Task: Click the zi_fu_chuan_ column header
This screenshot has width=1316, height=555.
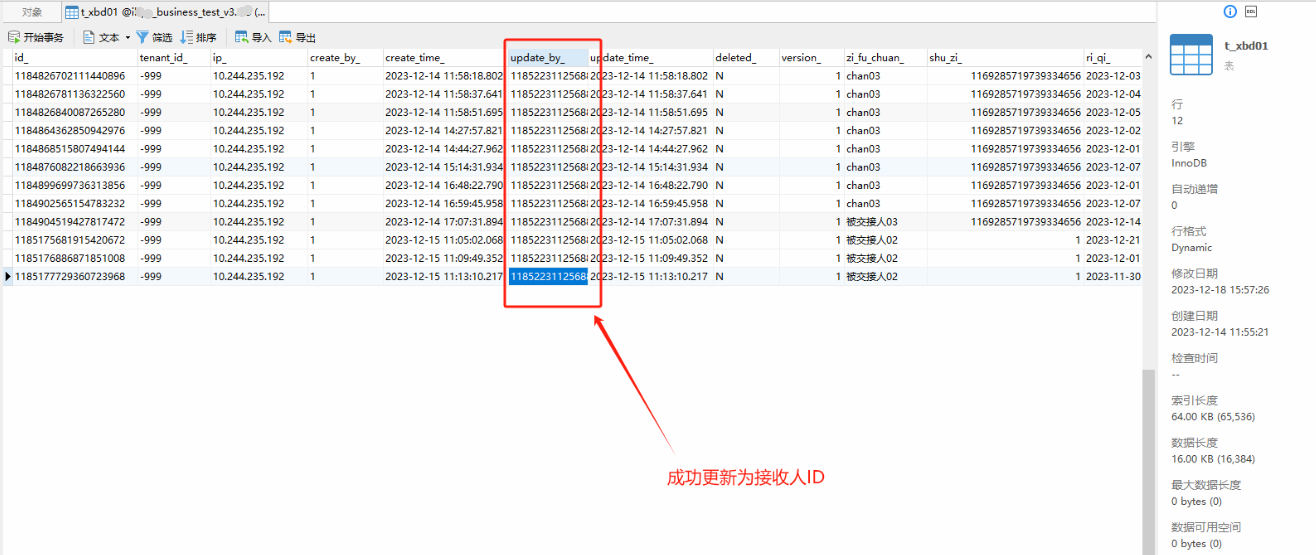Action: point(883,58)
